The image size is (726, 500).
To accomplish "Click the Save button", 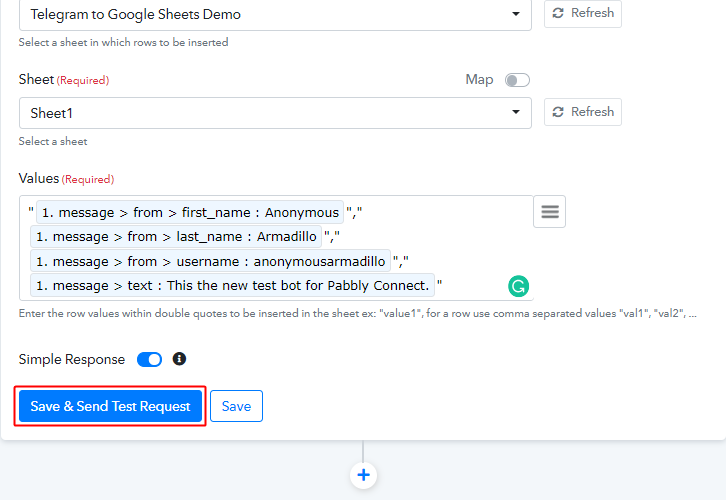I will click(236, 406).
